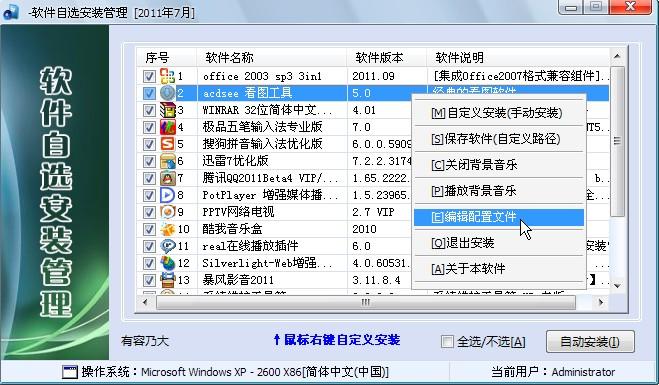Click the PotPlayer row play icon
Viewport: 659px width, 385px height.
tap(167, 195)
